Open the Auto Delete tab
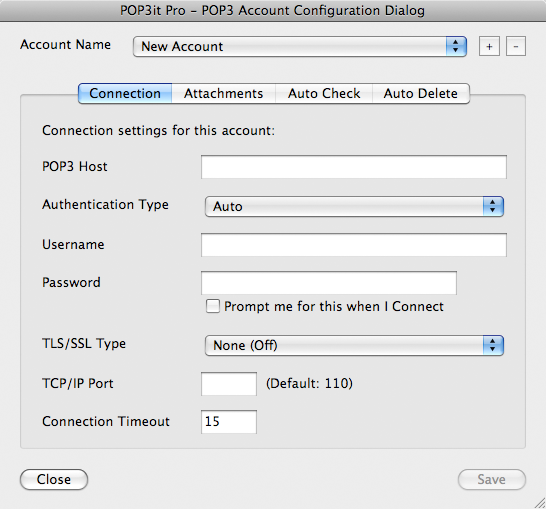The width and height of the screenshot is (546, 509). pos(421,93)
